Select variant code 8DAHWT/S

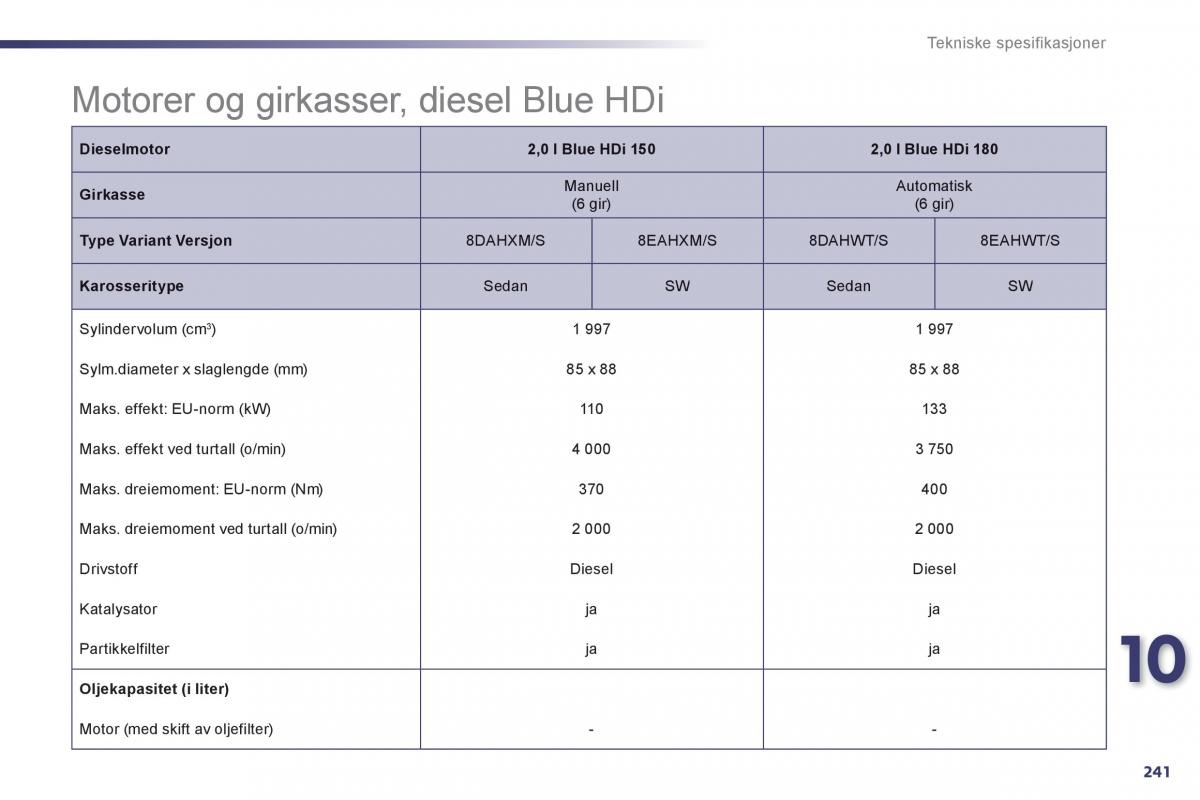[848, 241]
